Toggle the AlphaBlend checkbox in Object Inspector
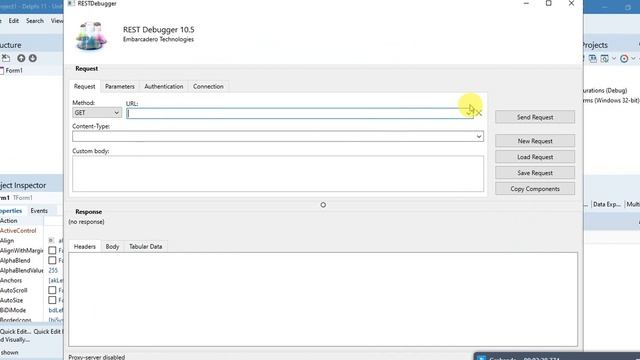 tap(52, 260)
